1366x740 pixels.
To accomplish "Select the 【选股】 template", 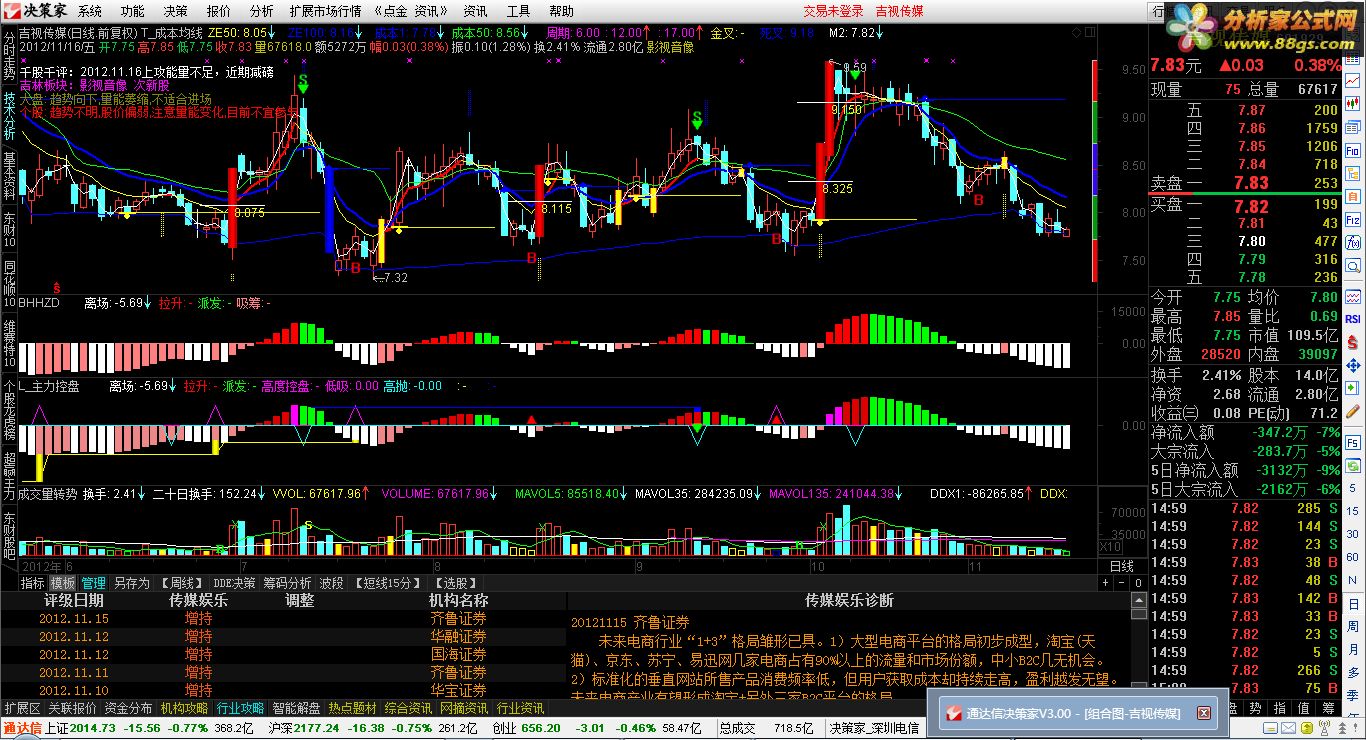I will coord(456,583).
